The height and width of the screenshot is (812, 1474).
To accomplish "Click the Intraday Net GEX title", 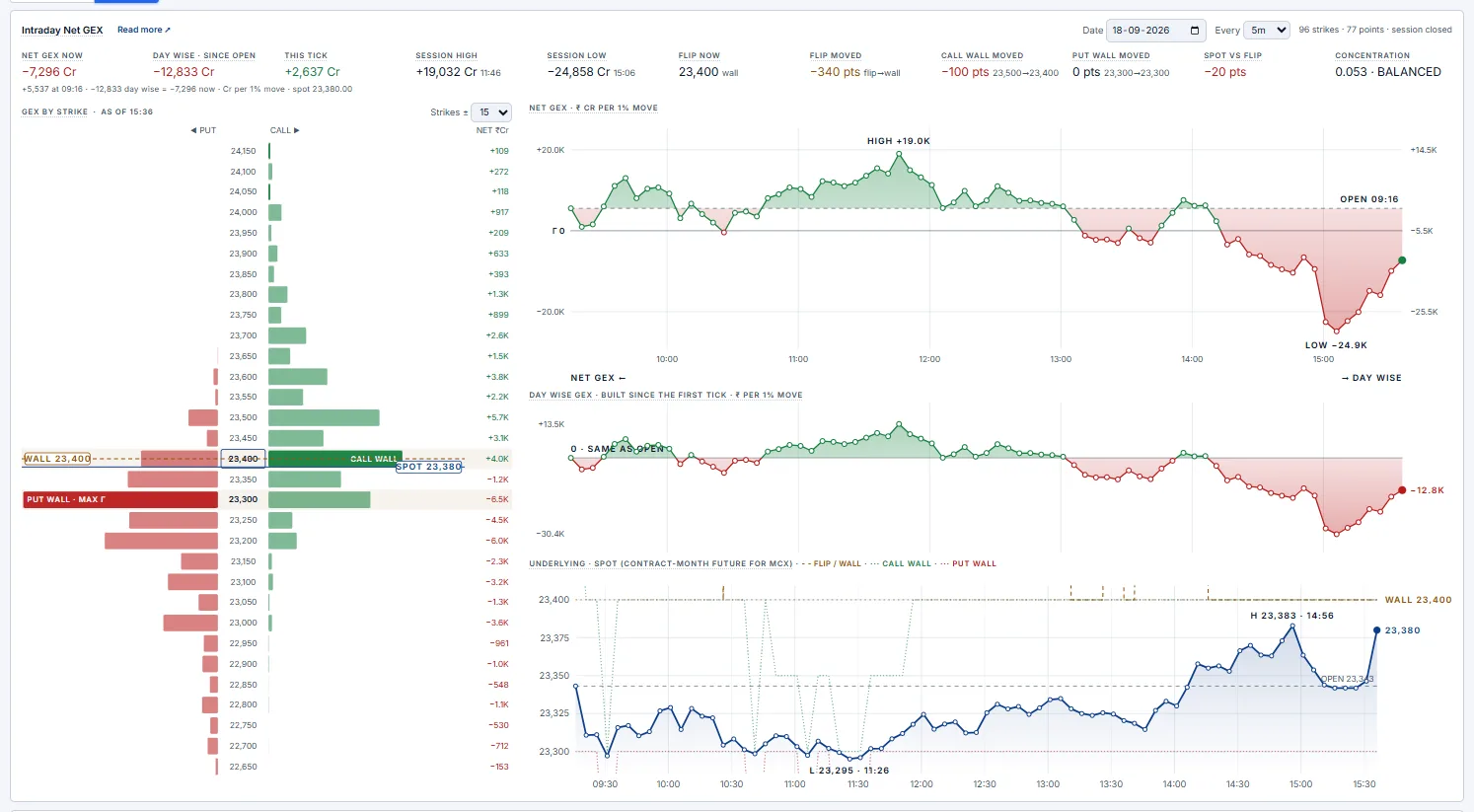I will pos(62,30).
